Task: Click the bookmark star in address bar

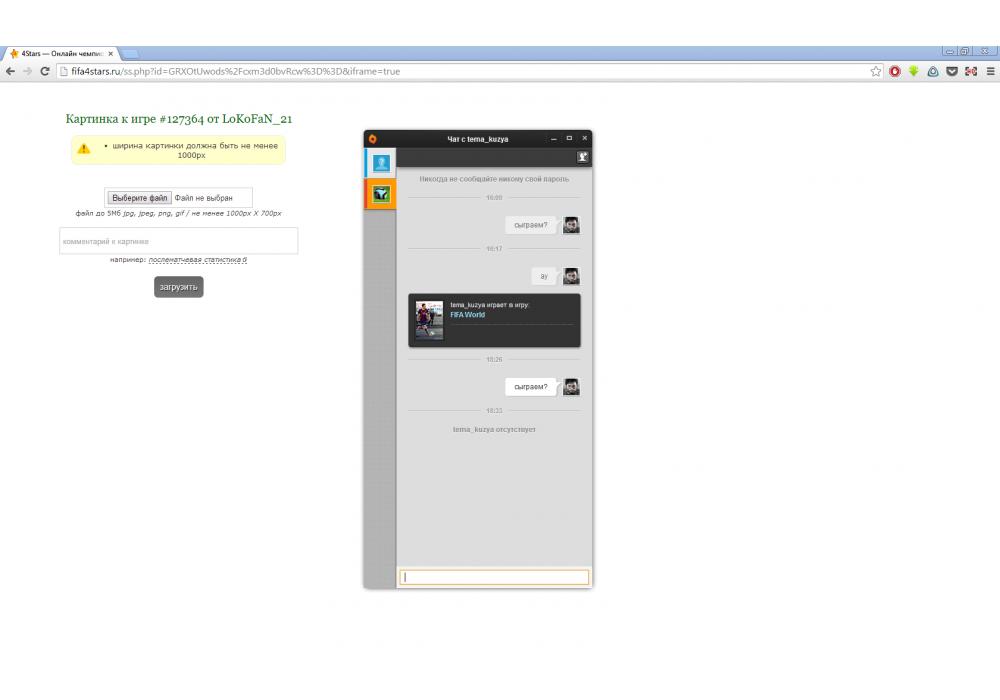Action: (876, 71)
